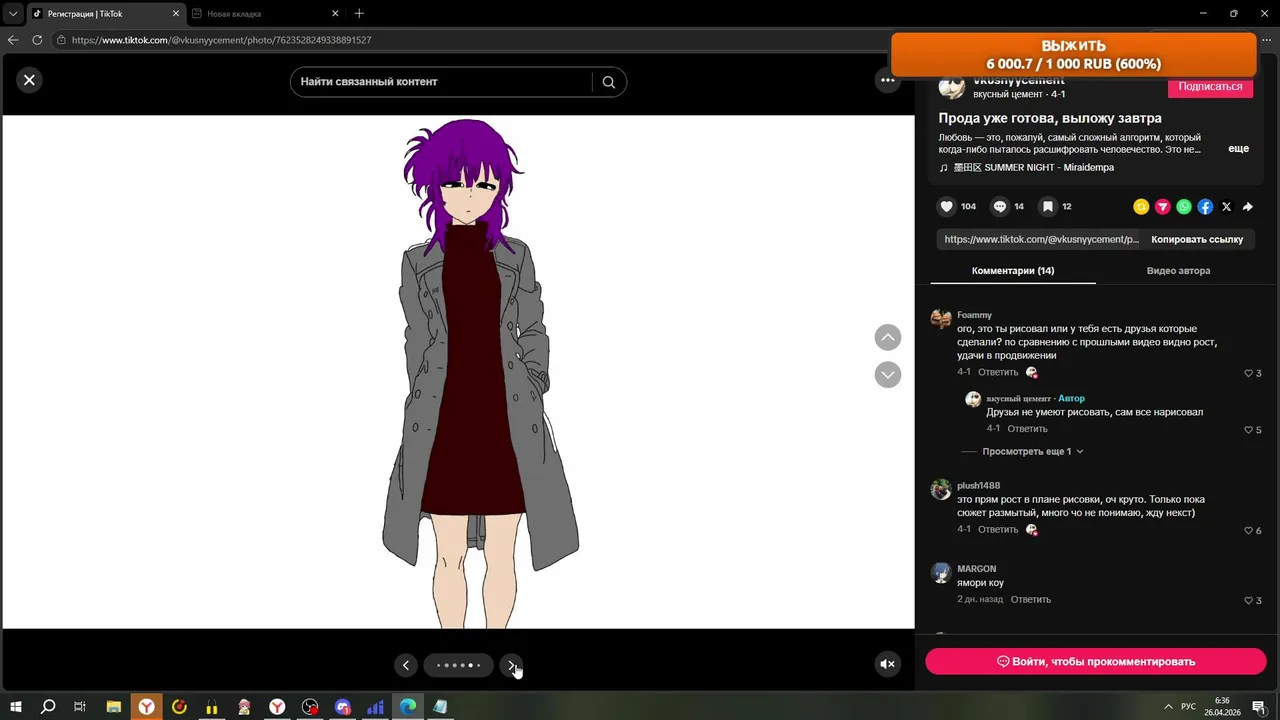Click 'Копировать ссылку' button

point(1196,240)
